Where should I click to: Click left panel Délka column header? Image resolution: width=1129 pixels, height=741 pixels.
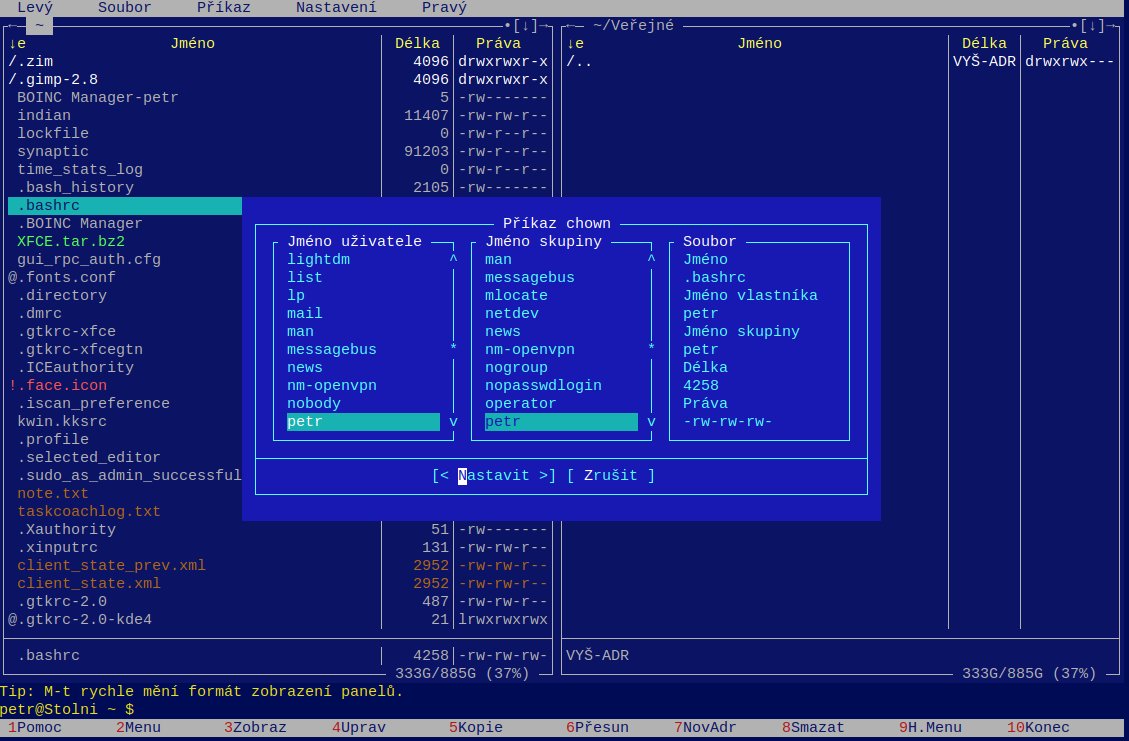[417, 43]
